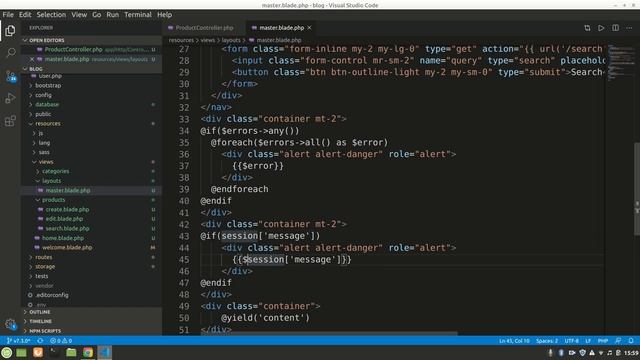Click the UTF-8 encoding in the status bar

[x=571, y=340]
